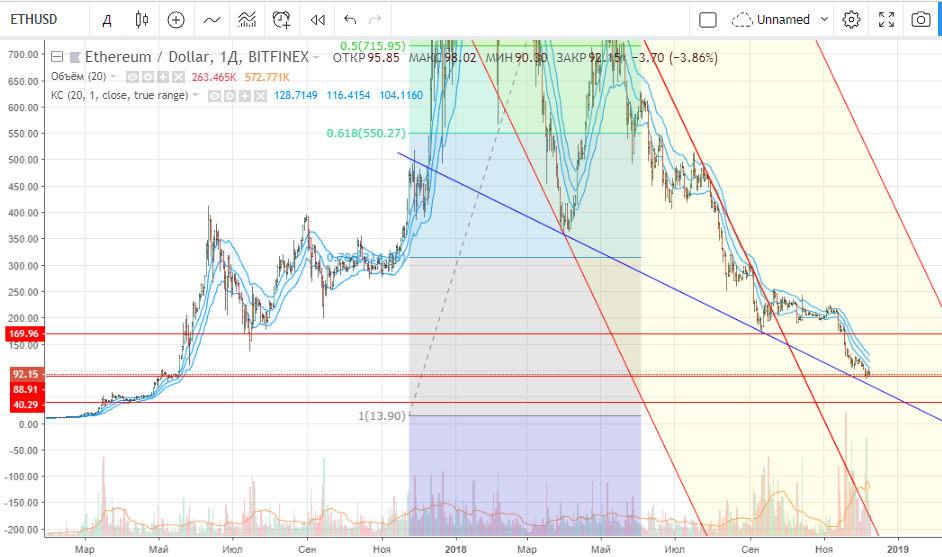Select the Д timeframe interval button
This screenshot has width=942, height=557.
coord(107,19)
